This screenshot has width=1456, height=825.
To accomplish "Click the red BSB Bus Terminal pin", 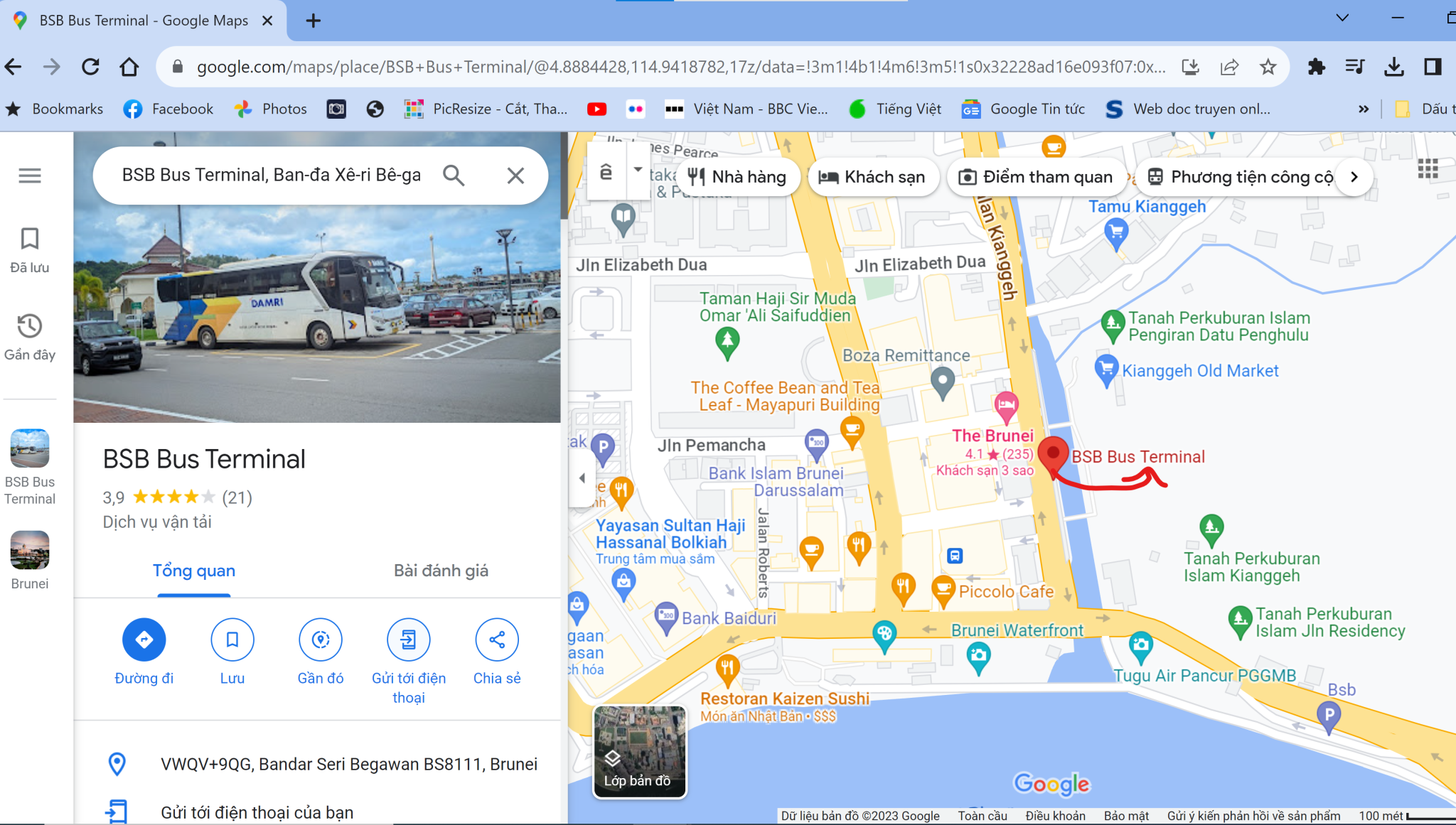I will tap(1053, 457).
